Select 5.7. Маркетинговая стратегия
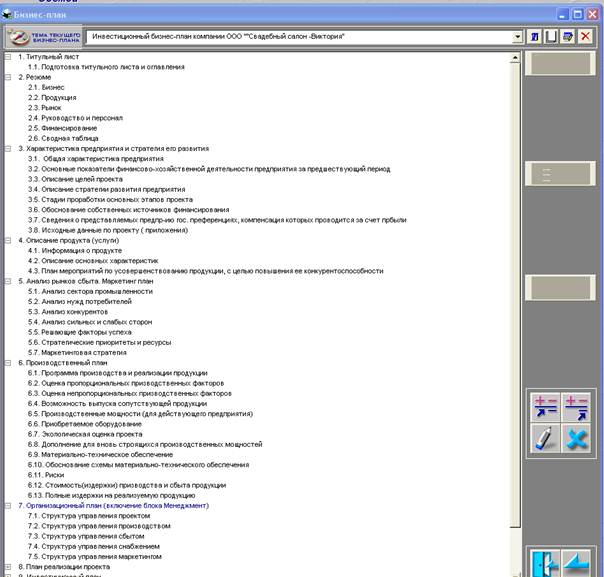Screen dimensions: 604x577 click(x=77, y=353)
